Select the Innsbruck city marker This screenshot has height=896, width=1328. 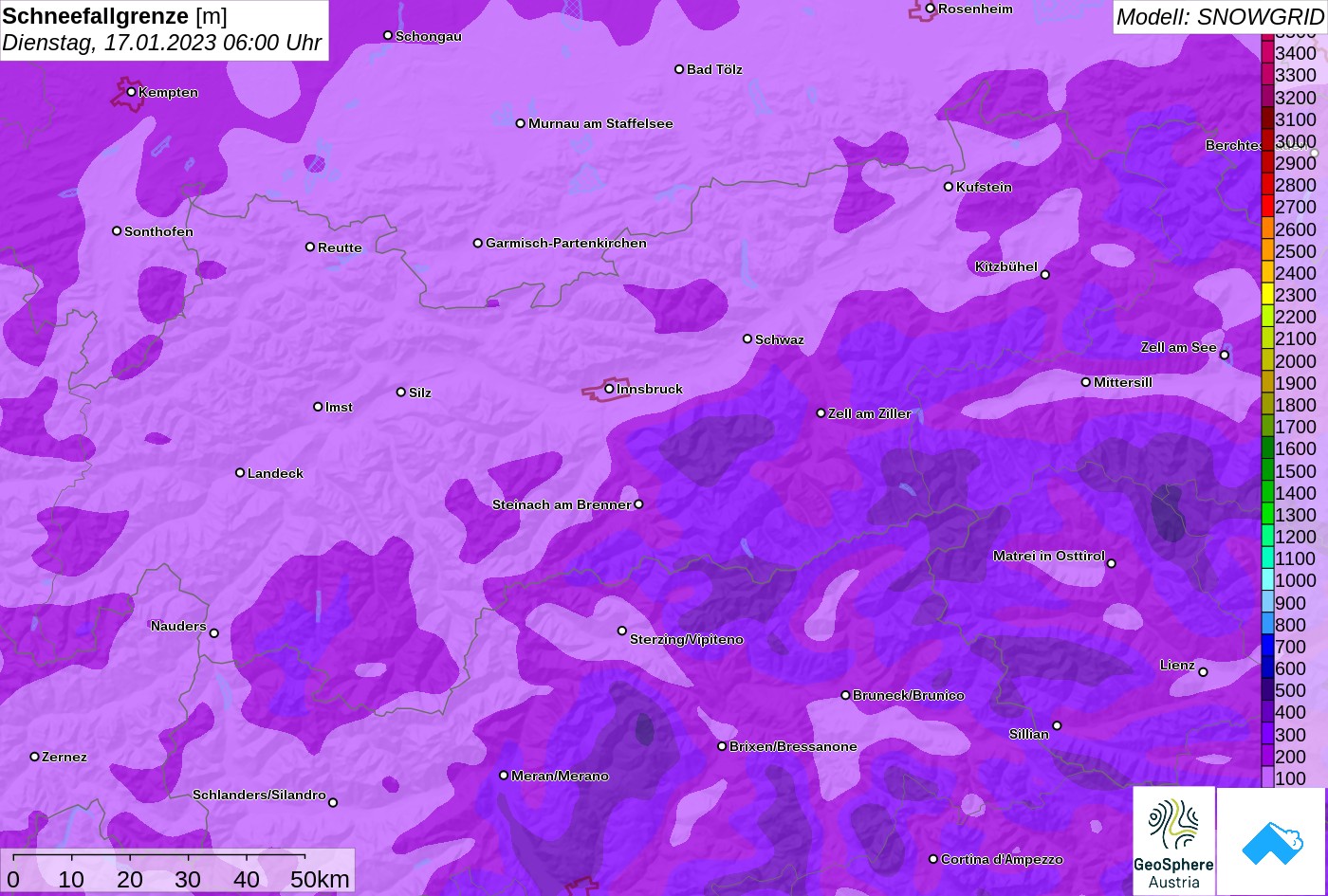click(x=609, y=389)
